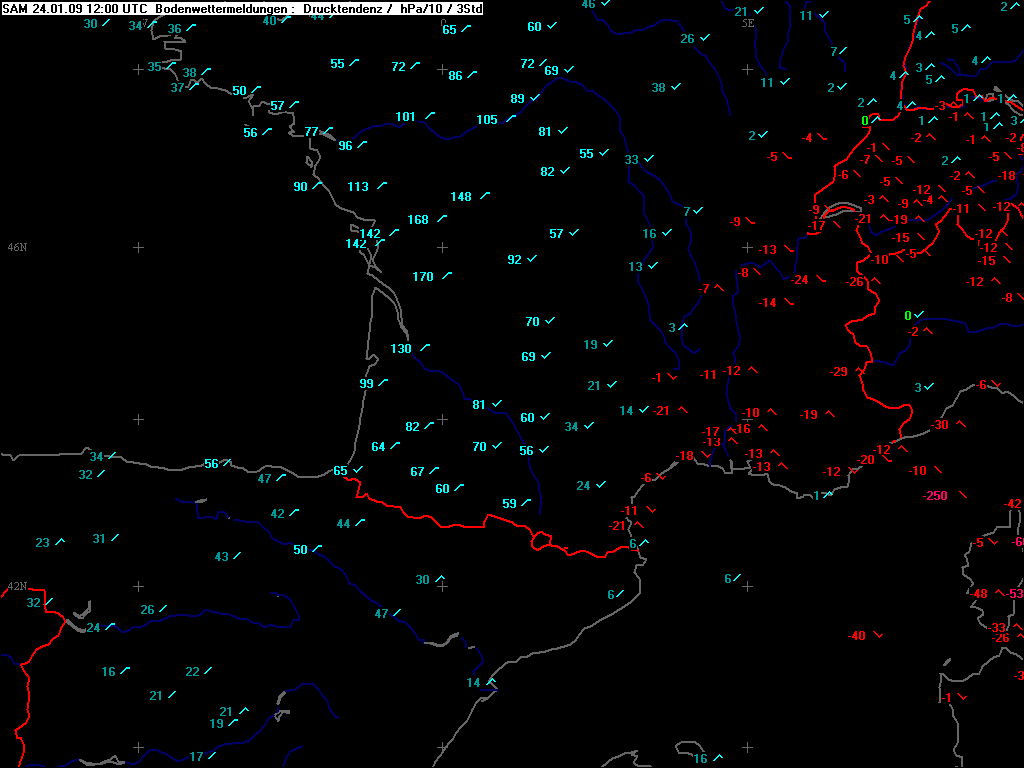This screenshot has height=768, width=1024.
Task: Click the tendency symbol beside value 92
Action: [532, 259]
